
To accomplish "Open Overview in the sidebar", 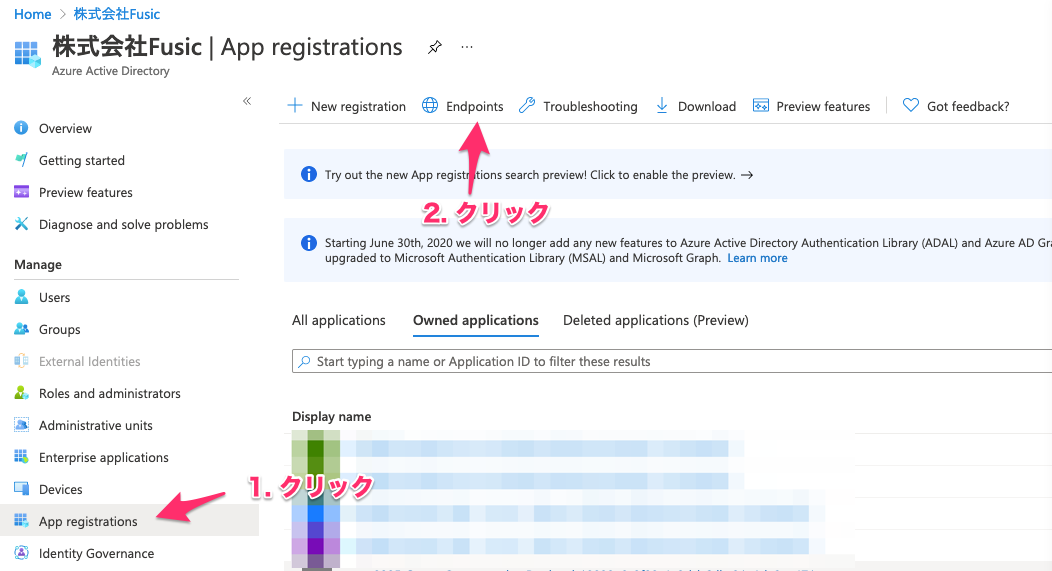I will click(x=65, y=128).
